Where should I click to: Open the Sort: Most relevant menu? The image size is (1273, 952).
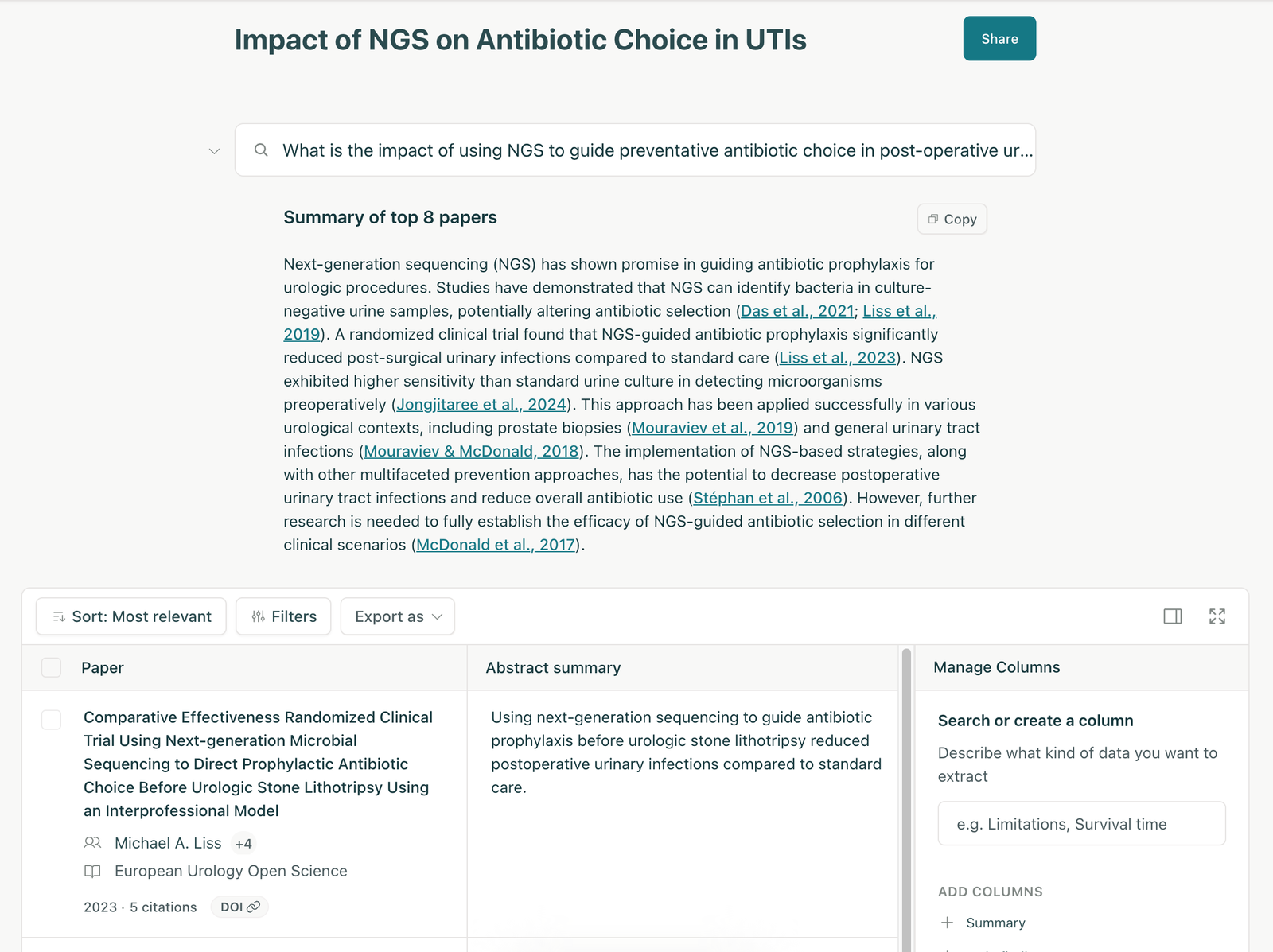coord(131,616)
